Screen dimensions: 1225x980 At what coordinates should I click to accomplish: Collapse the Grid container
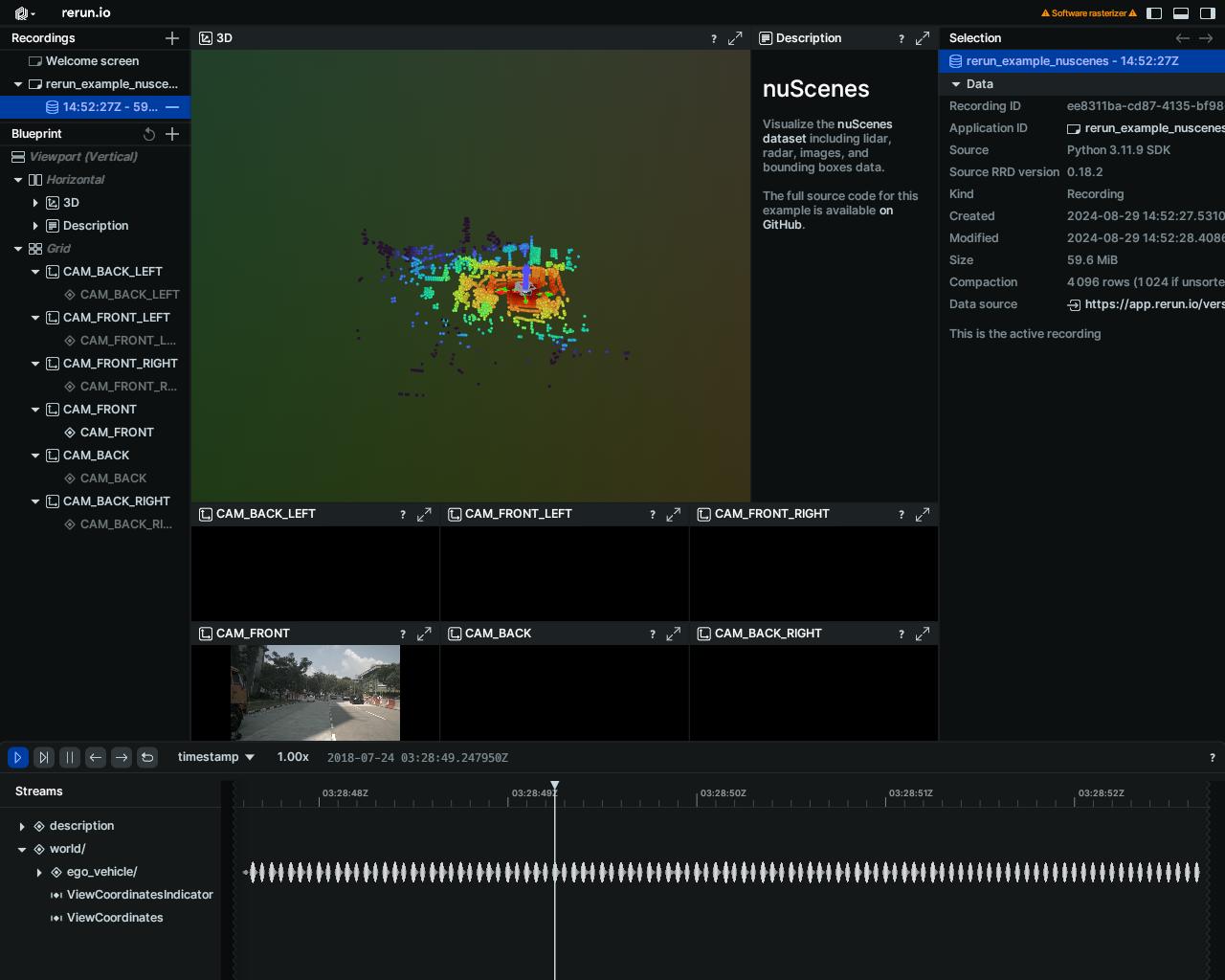click(18, 249)
